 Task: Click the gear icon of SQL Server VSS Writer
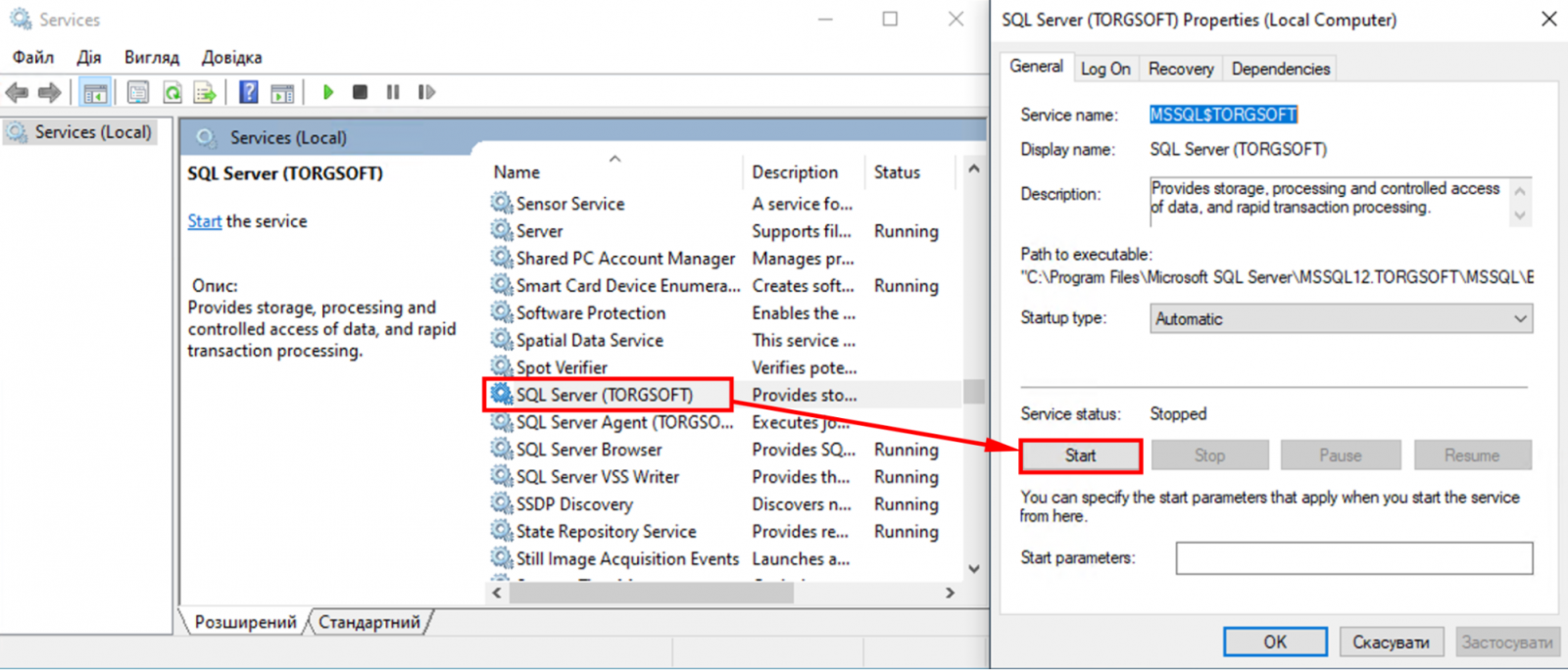click(502, 476)
